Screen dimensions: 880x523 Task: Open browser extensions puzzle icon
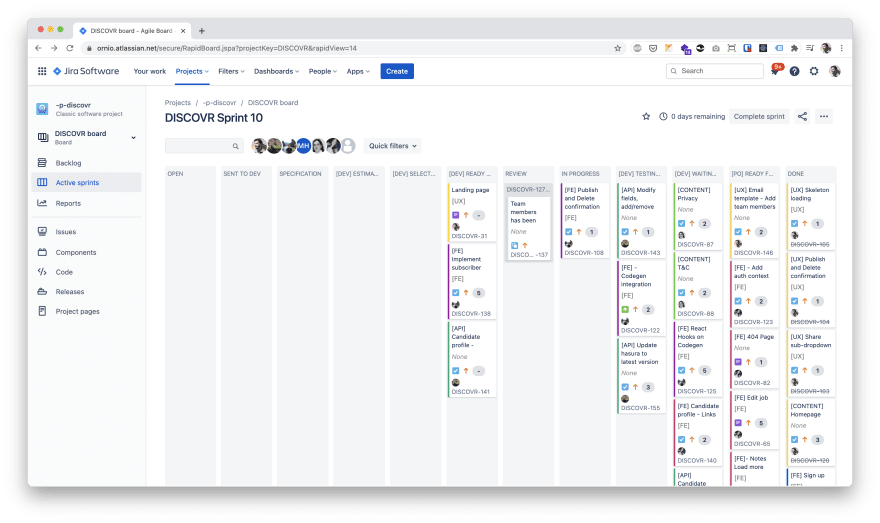click(x=794, y=48)
